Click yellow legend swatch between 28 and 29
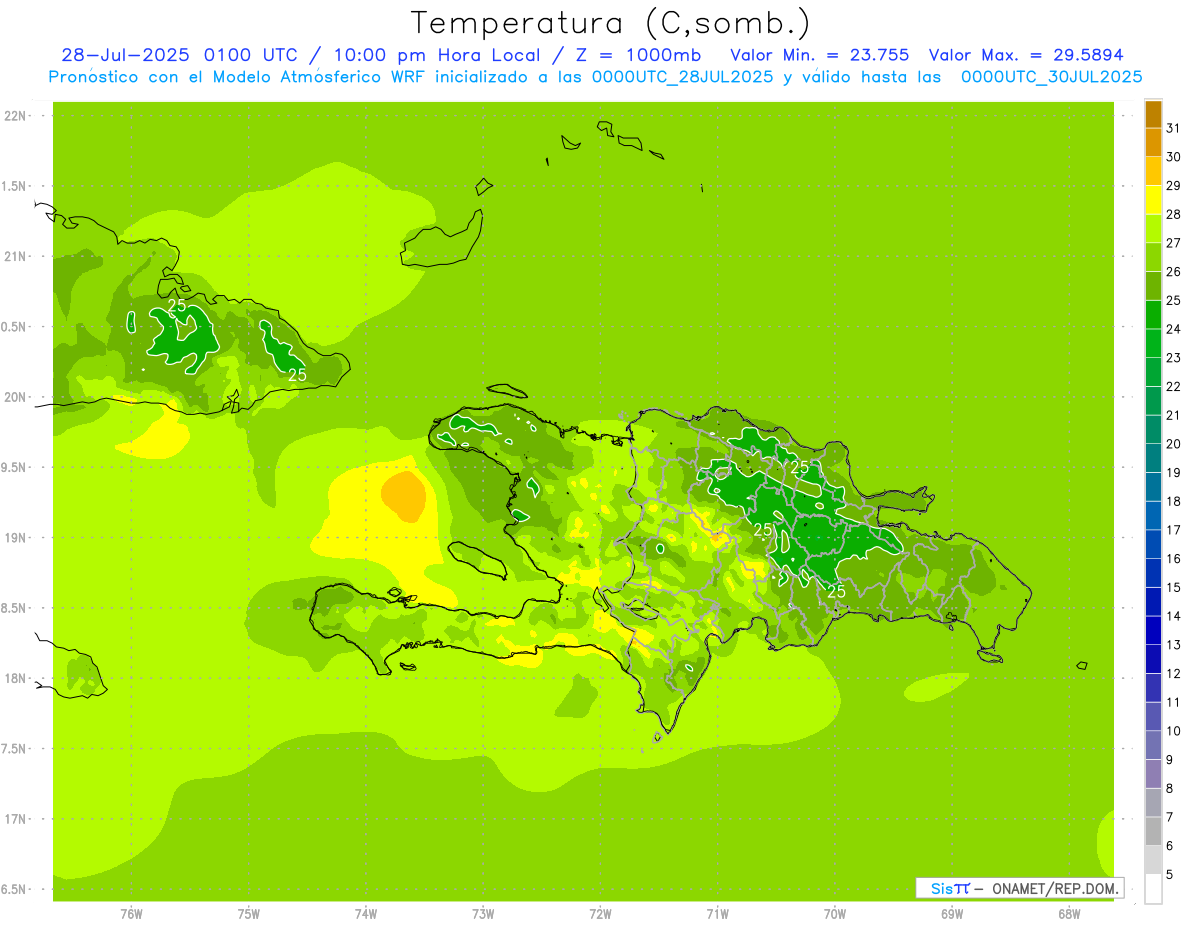This screenshot has width=1200, height=927. [1153, 200]
